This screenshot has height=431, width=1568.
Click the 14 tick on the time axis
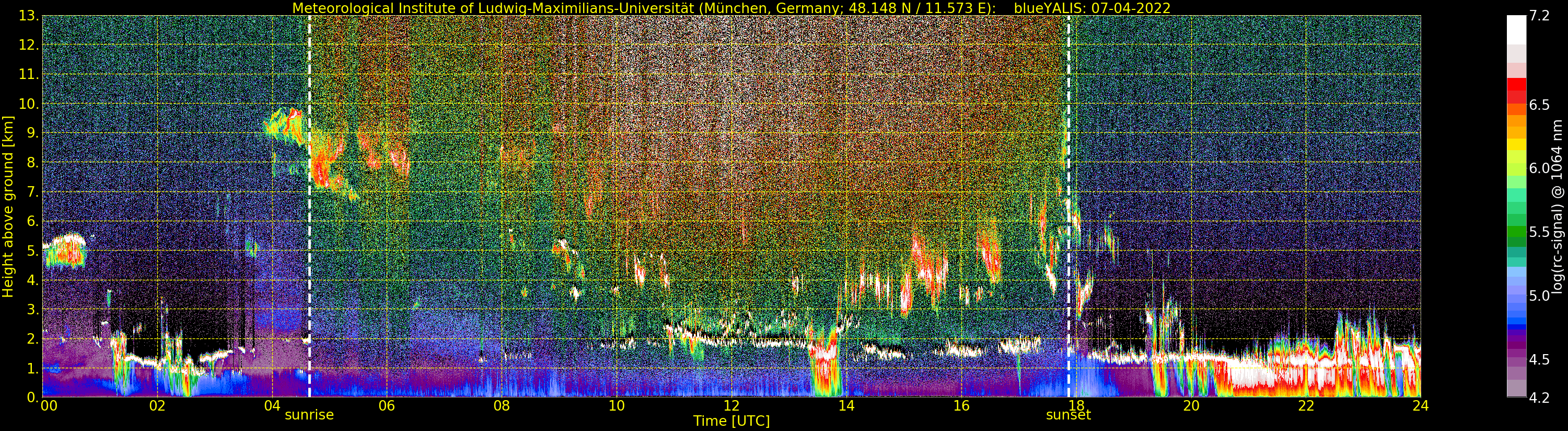coord(846,406)
